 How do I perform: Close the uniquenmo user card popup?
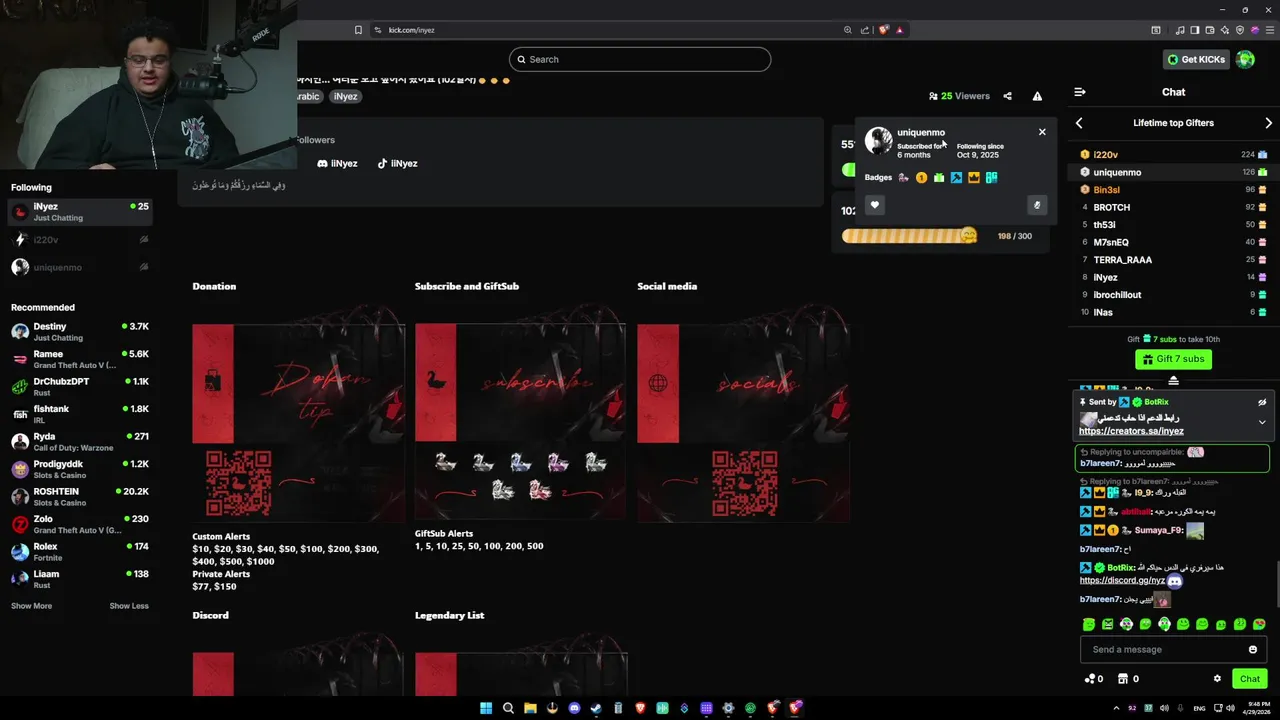[1042, 132]
